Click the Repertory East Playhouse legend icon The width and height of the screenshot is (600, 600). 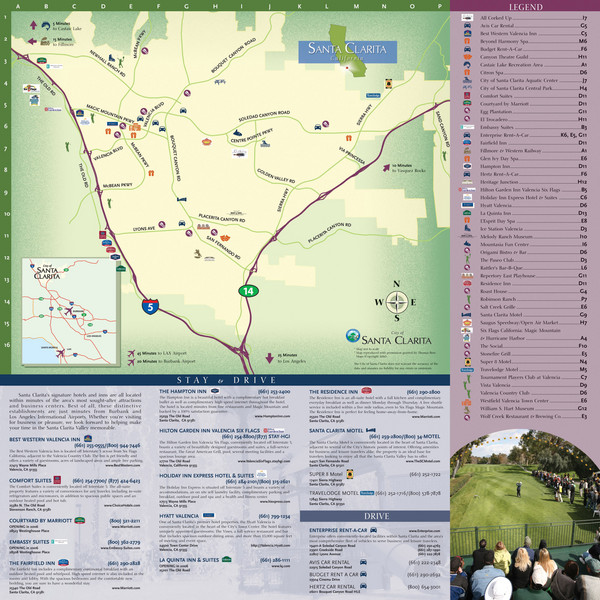467,275
